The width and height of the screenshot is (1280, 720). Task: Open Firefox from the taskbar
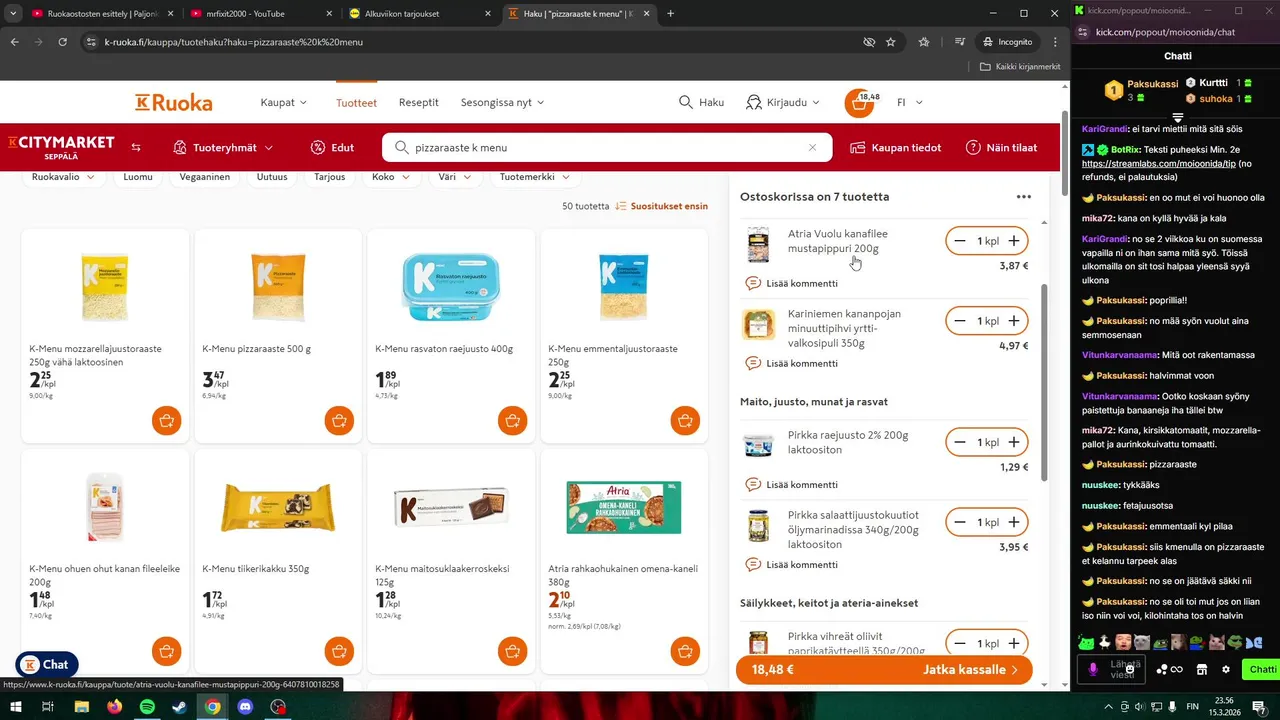pos(114,706)
